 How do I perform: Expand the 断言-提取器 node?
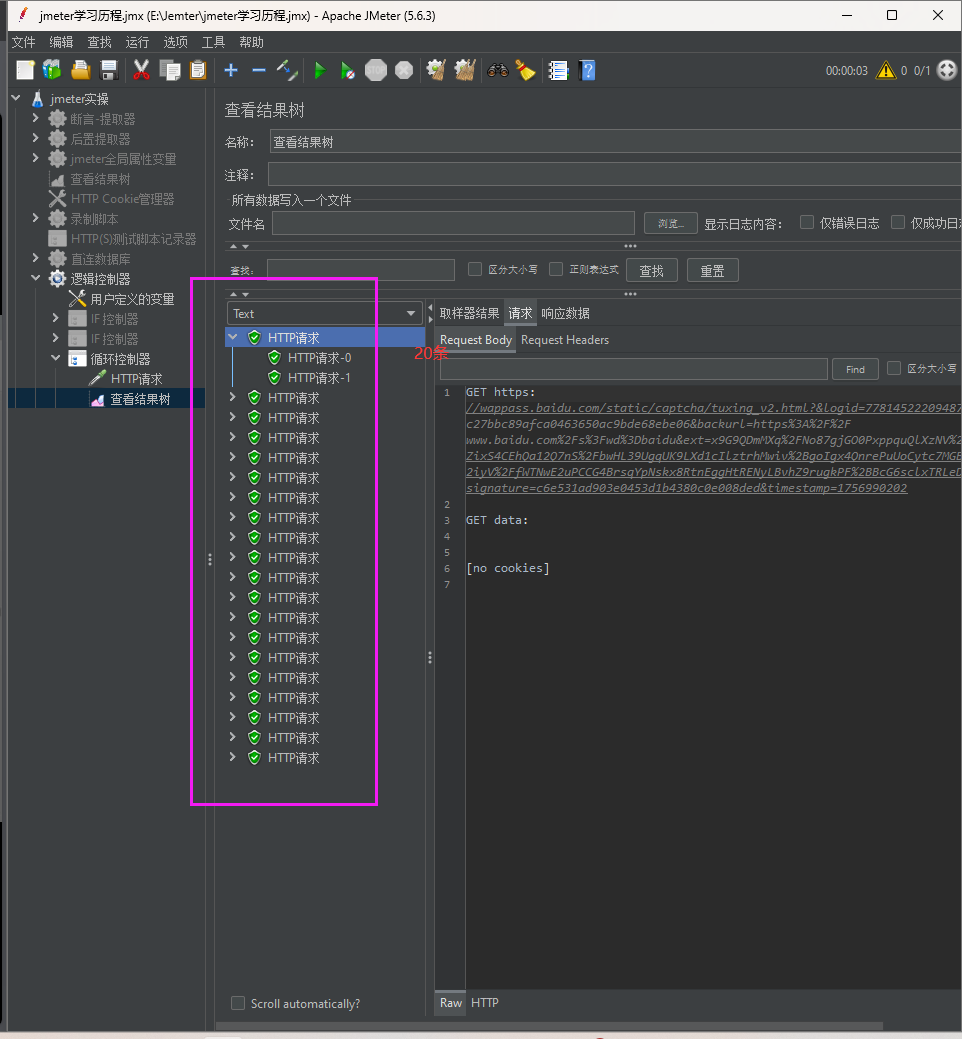36,118
